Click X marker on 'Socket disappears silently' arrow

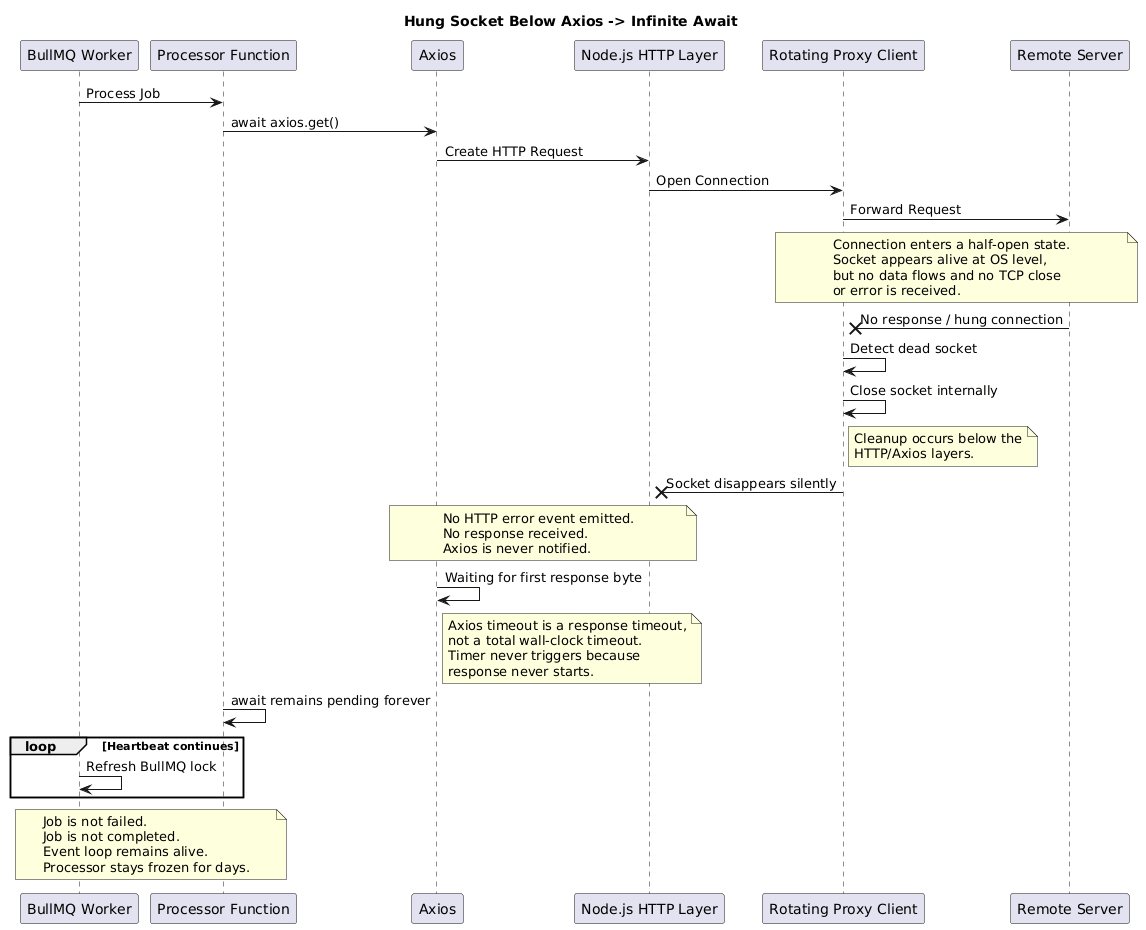click(x=661, y=493)
